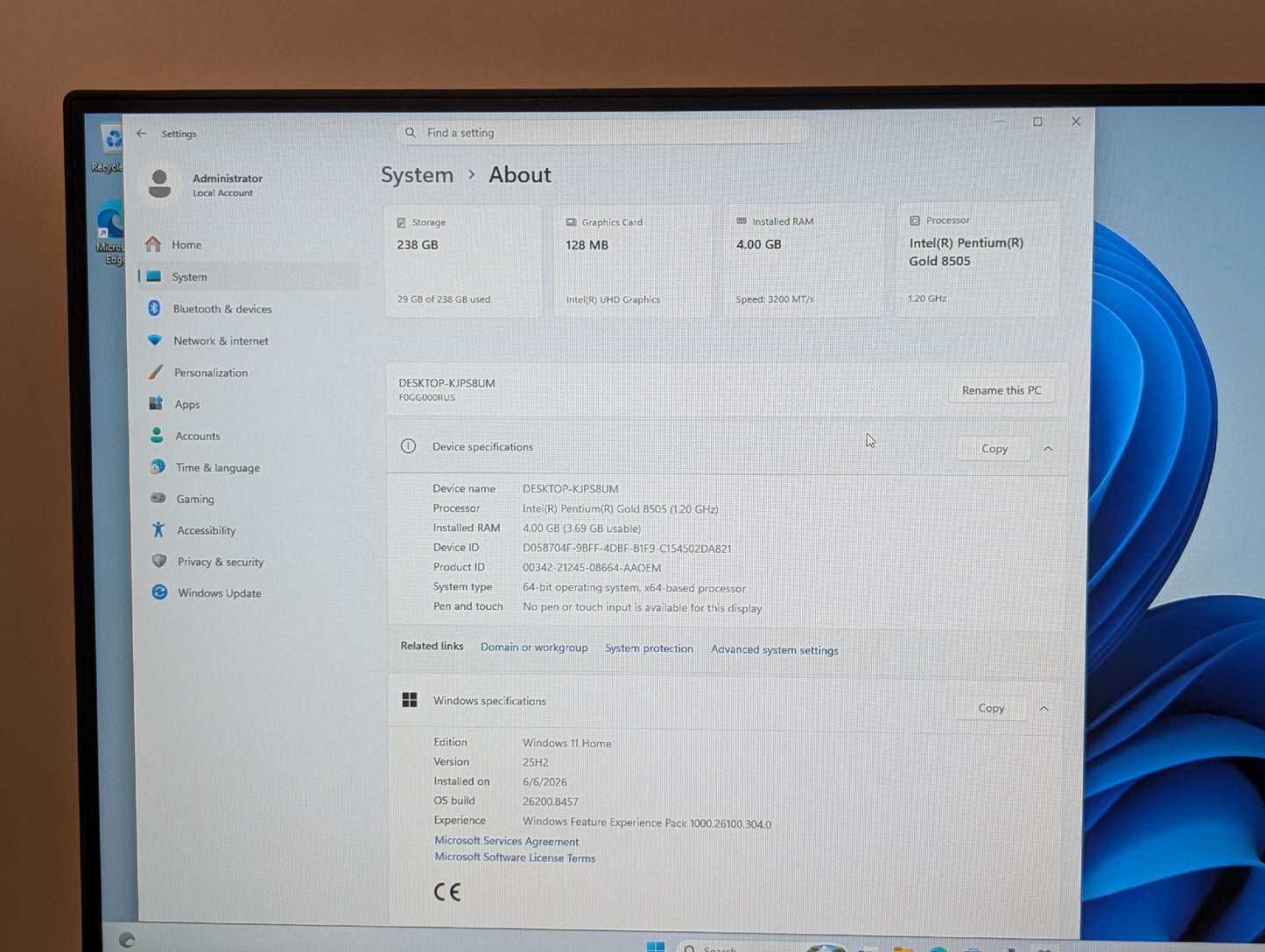1265x952 pixels.
Task: Click the Device specifications info icon
Action: pyautogui.click(x=408, y=446)
